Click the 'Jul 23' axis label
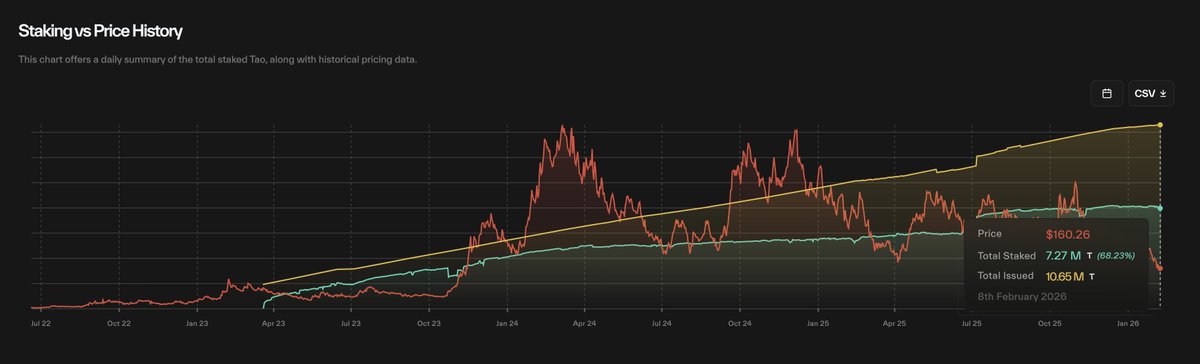1200x364 pixels. coord(350,323)
